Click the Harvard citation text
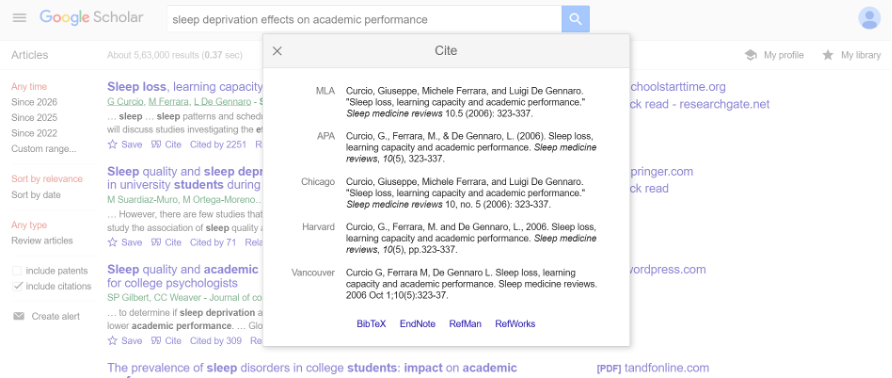 coord(471,238)
